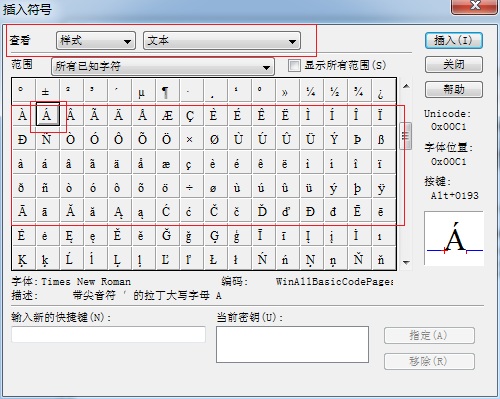The height and width of the screenshot is (399, 500).
Task: Select the Ý capital Y acute
Action: 335,138
